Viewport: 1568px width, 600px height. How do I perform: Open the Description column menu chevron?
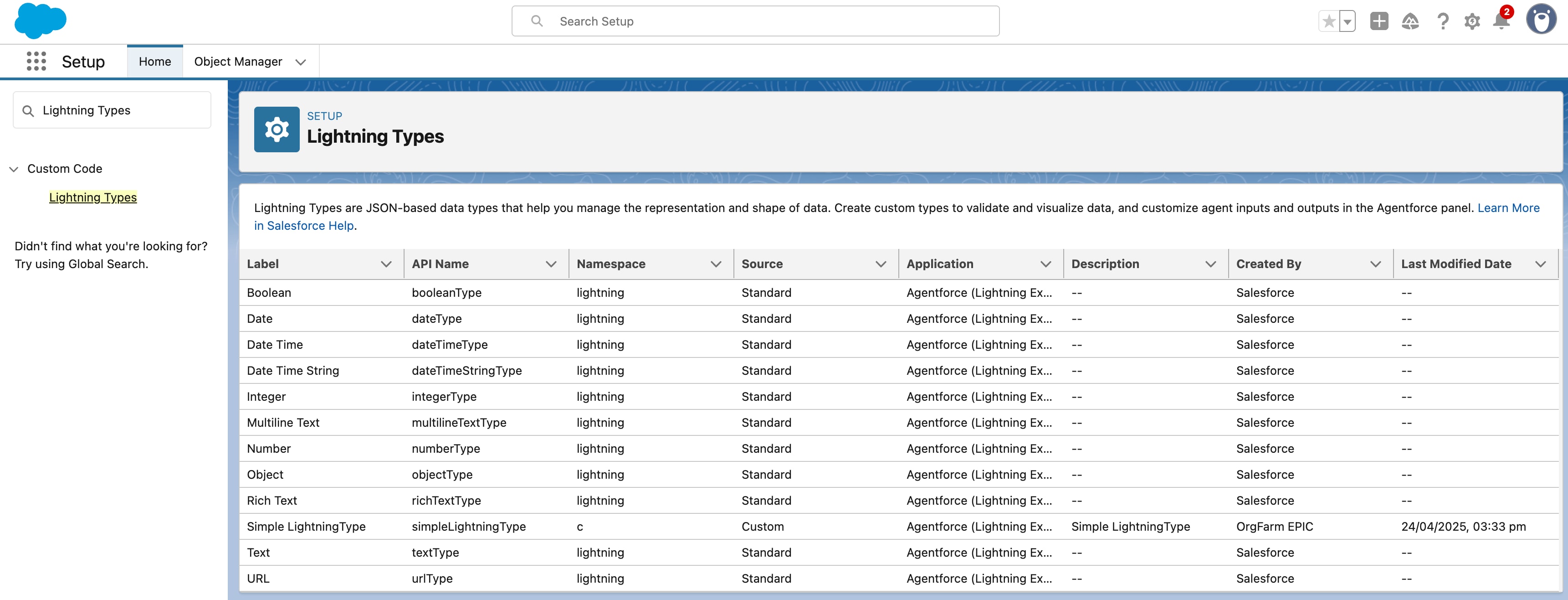pos(1211,264)
